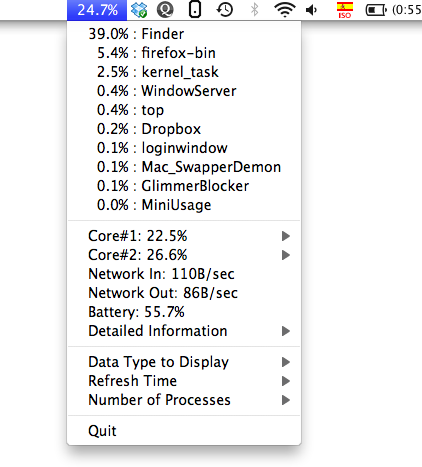
Task: Pick the top process entry
Action: click(184, 110)
